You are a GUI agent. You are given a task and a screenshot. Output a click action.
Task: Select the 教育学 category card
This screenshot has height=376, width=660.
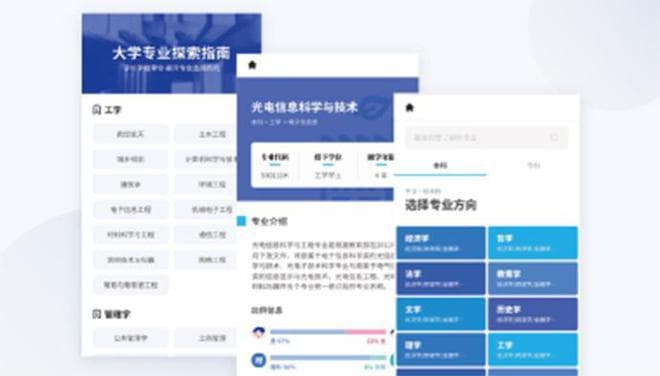pos(533,278)
